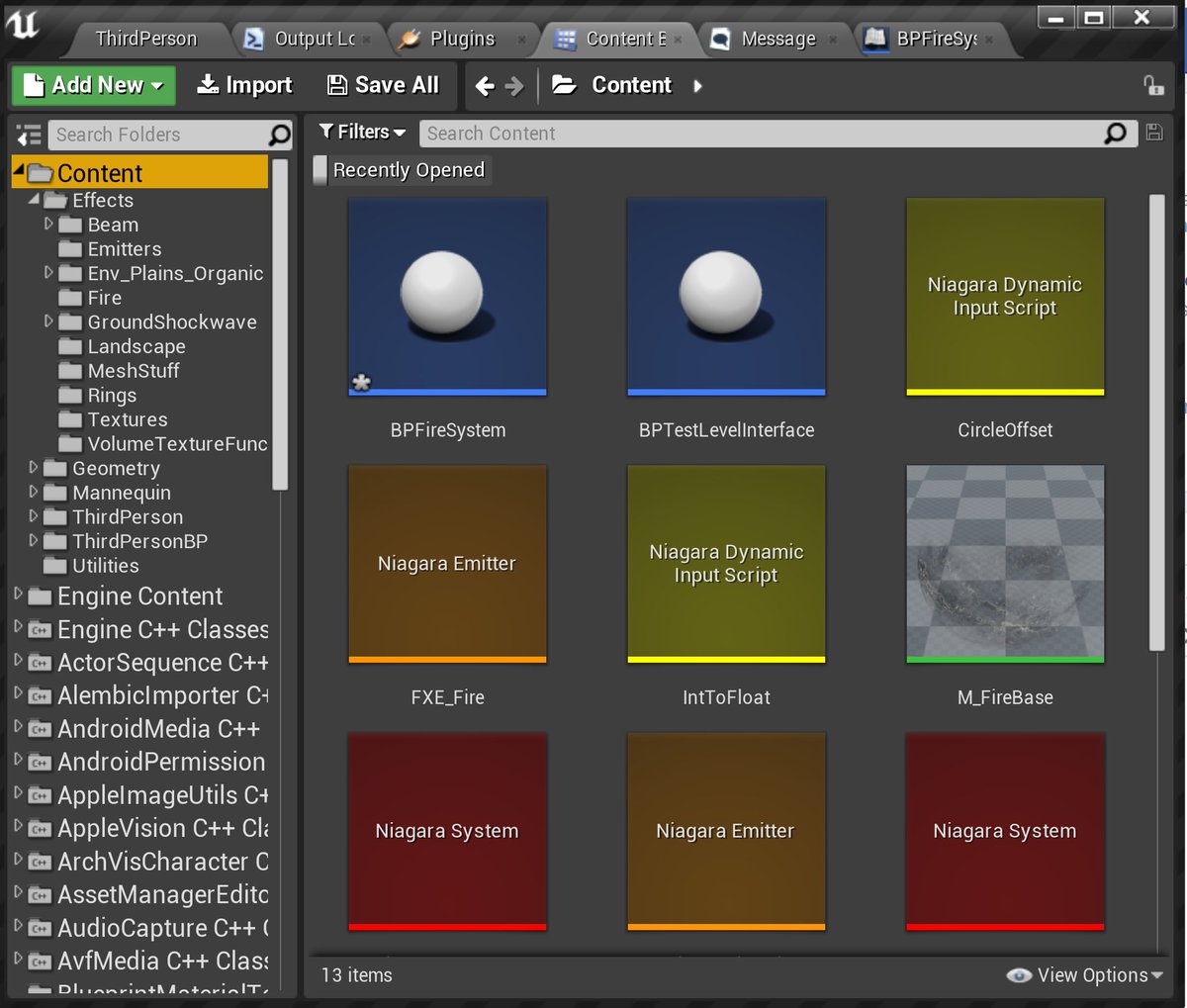Select the MeshStuff folder
This screenshot has width=1187, height=1008.
tap(134, 371)
